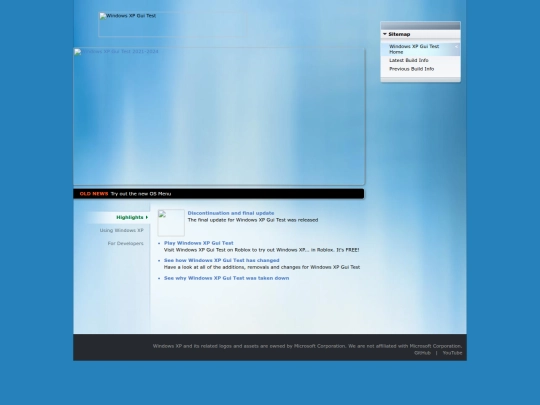The width and height of the screenshot is (540, 405).
Task: Switch to For Developers tab
Action: pyautogui.click(x=125, y=243)
